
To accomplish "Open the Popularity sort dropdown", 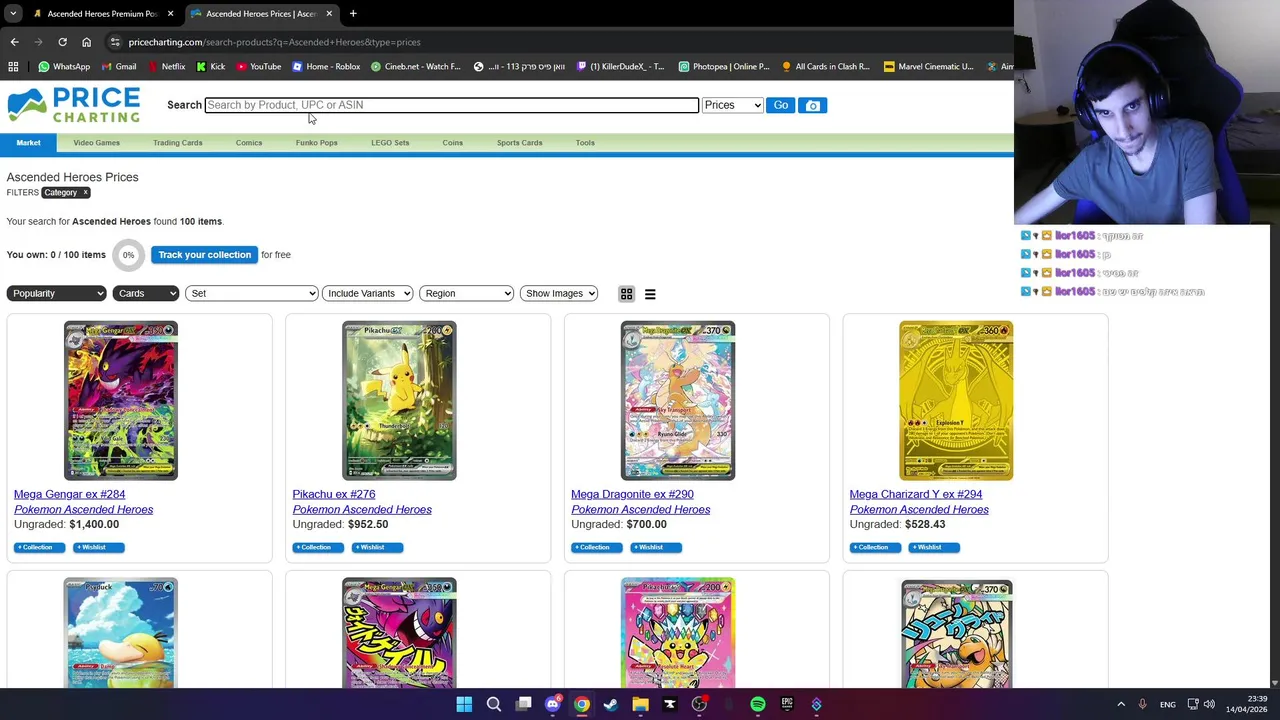I will coord(57,294).
